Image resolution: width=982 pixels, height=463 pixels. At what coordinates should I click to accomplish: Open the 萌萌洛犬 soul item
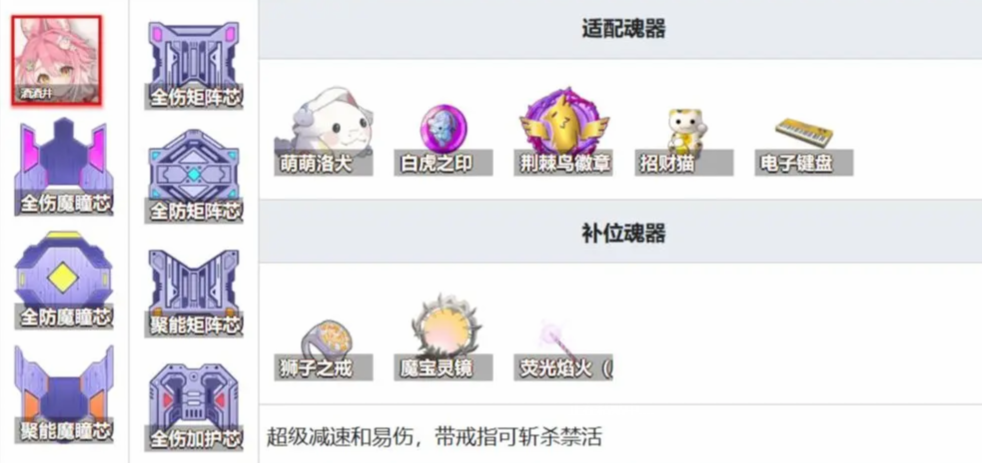click(x=323, y=131)
